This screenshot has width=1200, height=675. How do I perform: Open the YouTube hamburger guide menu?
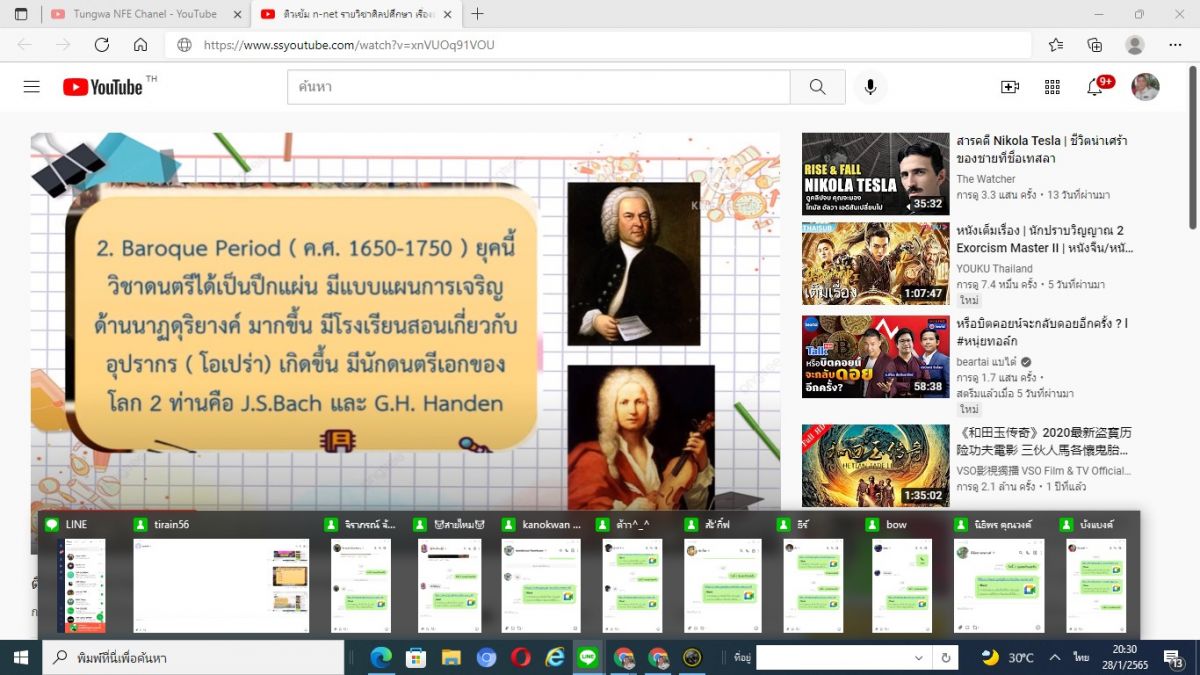point(32,87)
